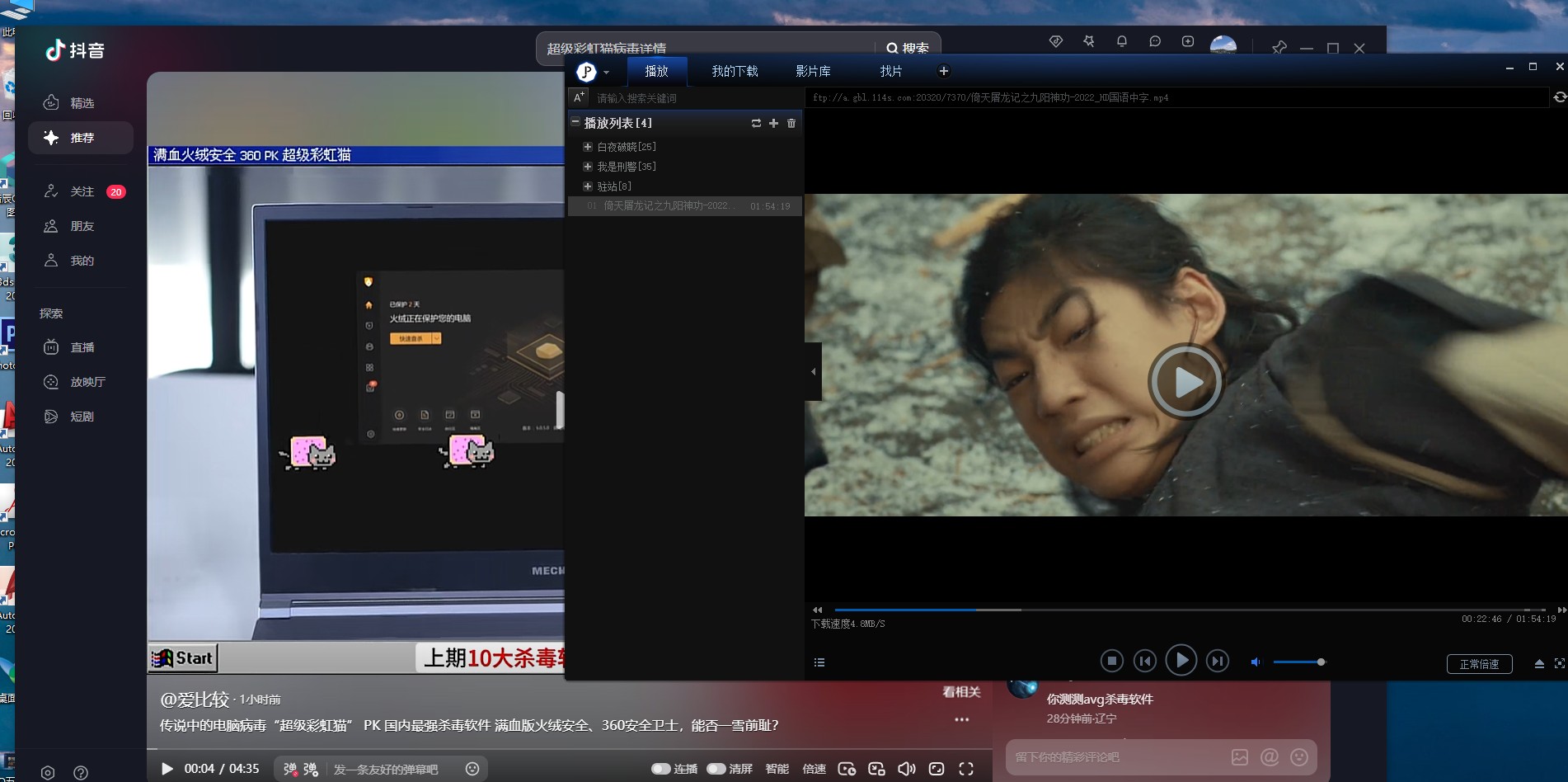Screen dimensions: 1568x782
Task: Open 短剧 in Douyin sidebar
Action: (81, 417)
